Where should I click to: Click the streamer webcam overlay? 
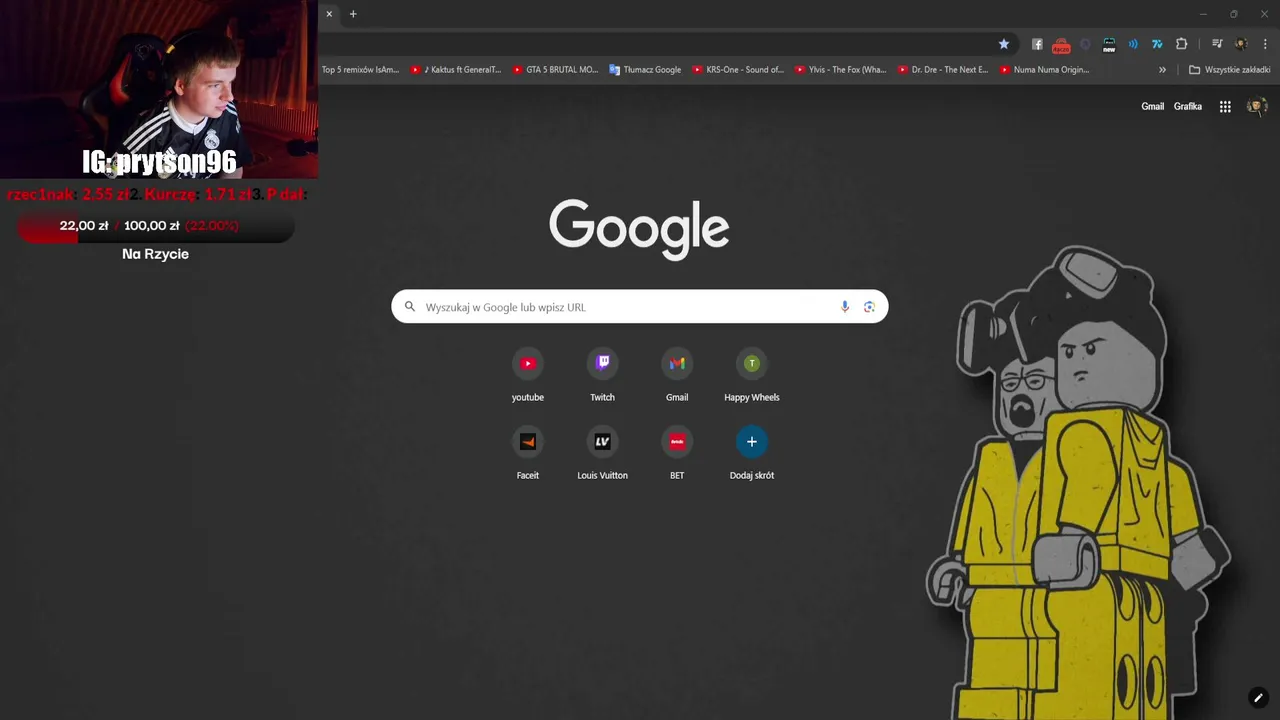(x=159, y=89)
